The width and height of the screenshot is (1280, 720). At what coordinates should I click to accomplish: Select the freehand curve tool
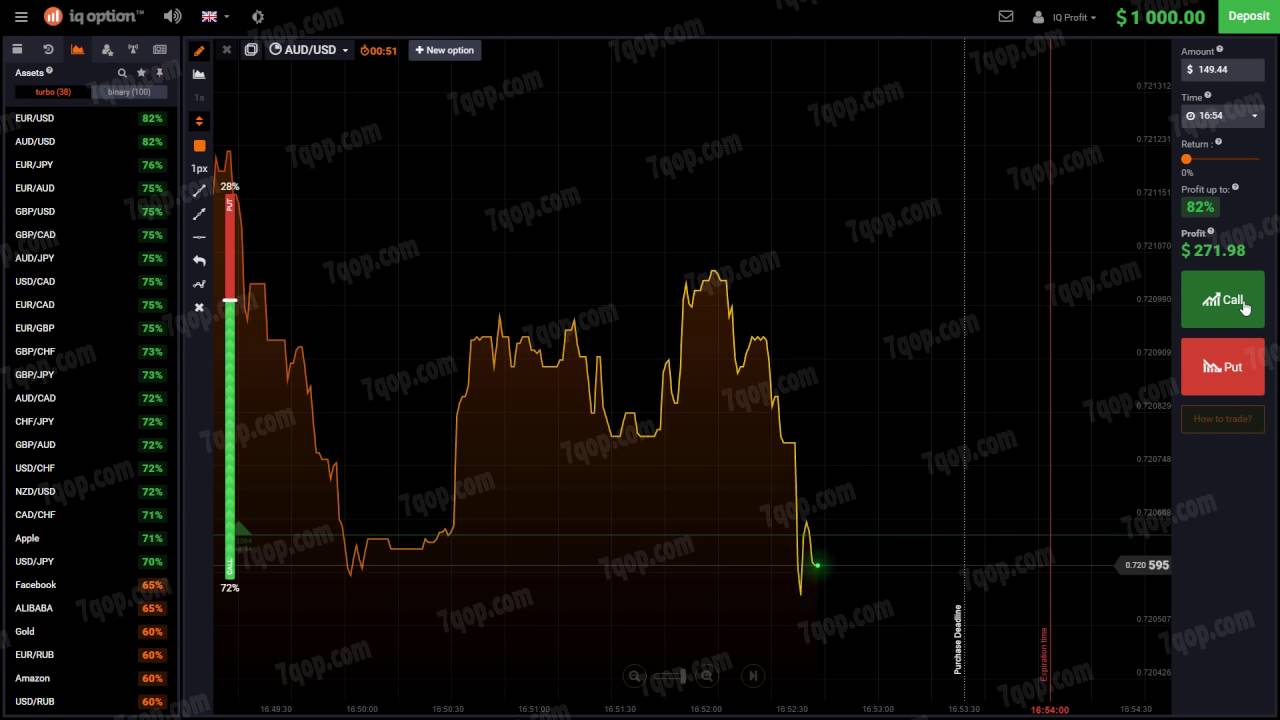point(199,284)
